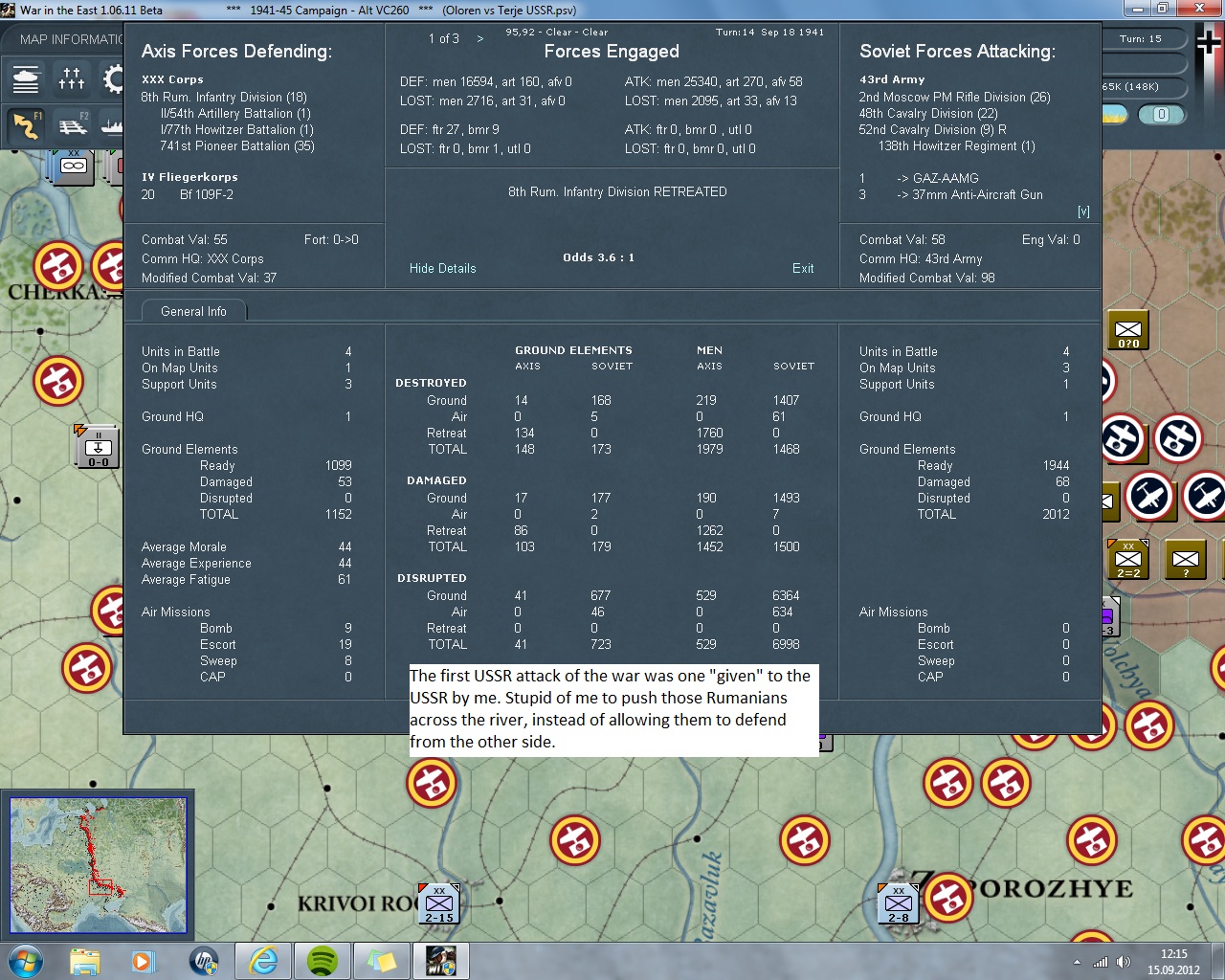
Task: Open the order of battle tank icon
Action: coord(27,78)
